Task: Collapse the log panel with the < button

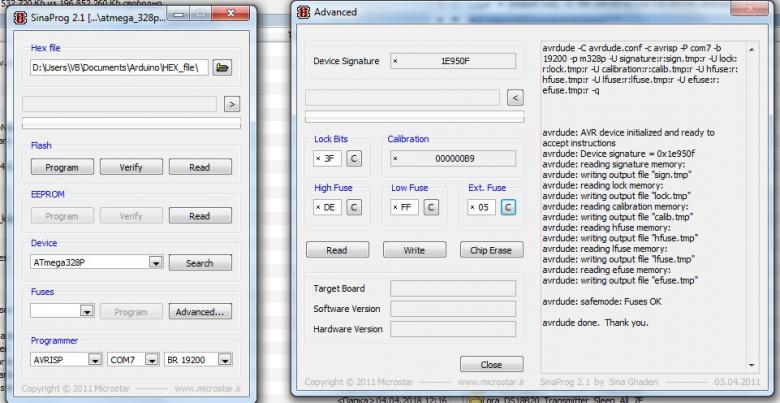Action: click(x=515, y=98)
